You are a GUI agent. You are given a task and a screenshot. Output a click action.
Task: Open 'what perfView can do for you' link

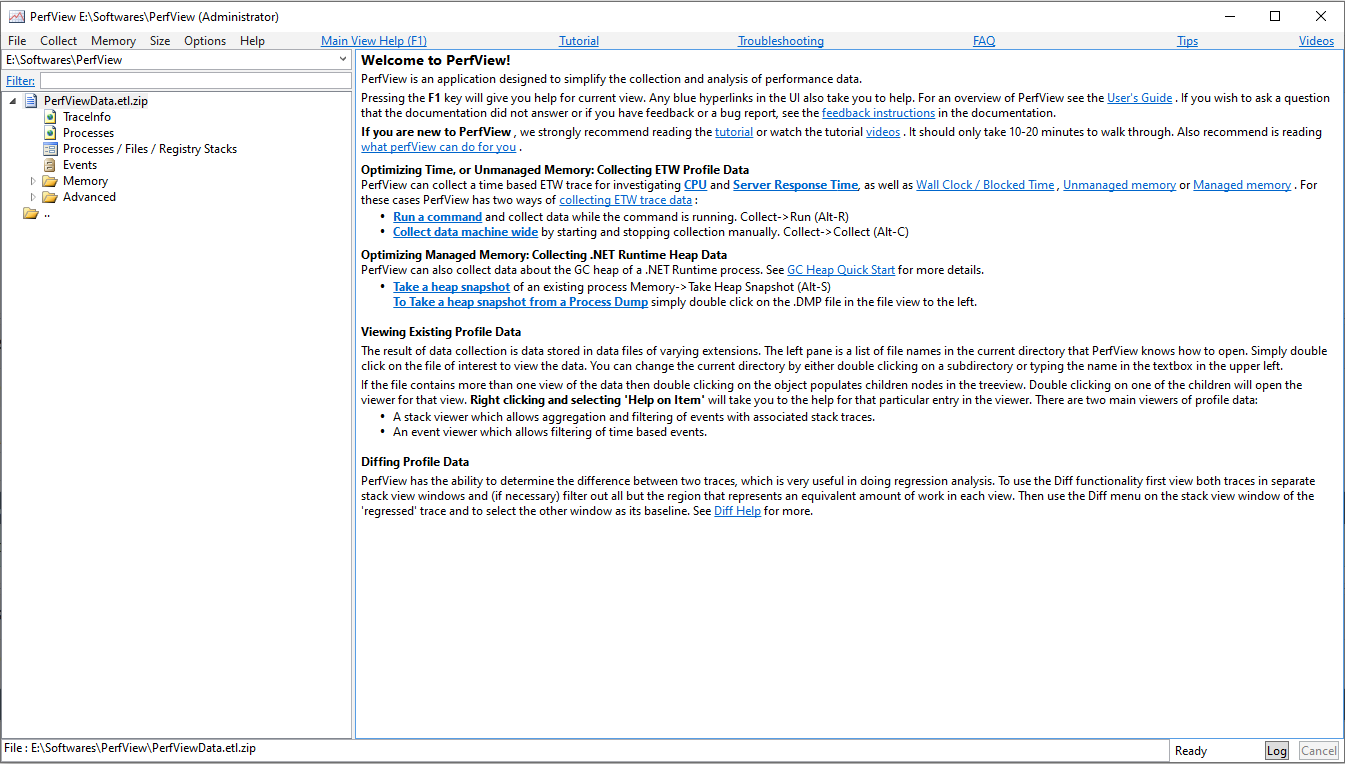coord(439,147)
